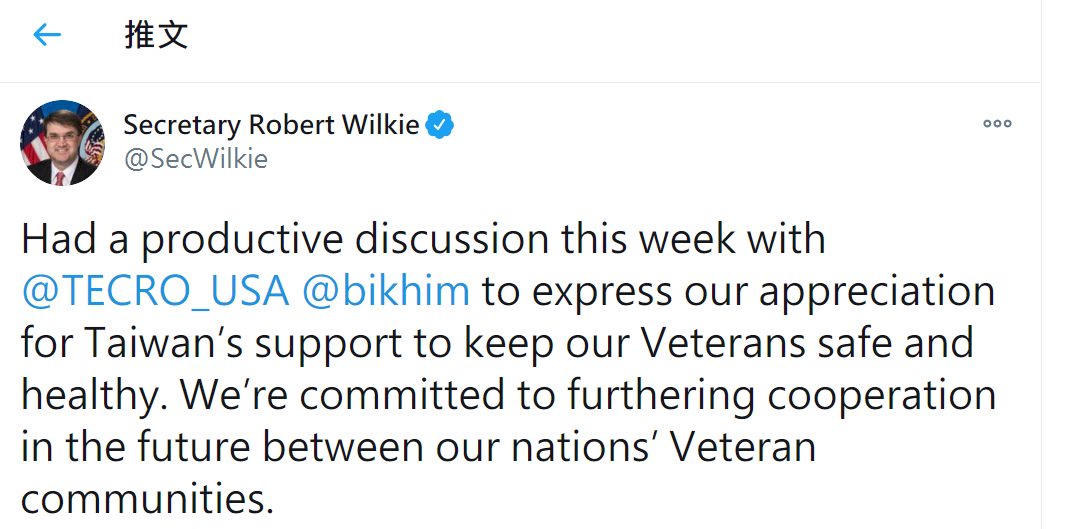Open the three-dot more options menu
Image resolution: width=1071 pixels, height=529 pixels.
click(x=997, y=124)
